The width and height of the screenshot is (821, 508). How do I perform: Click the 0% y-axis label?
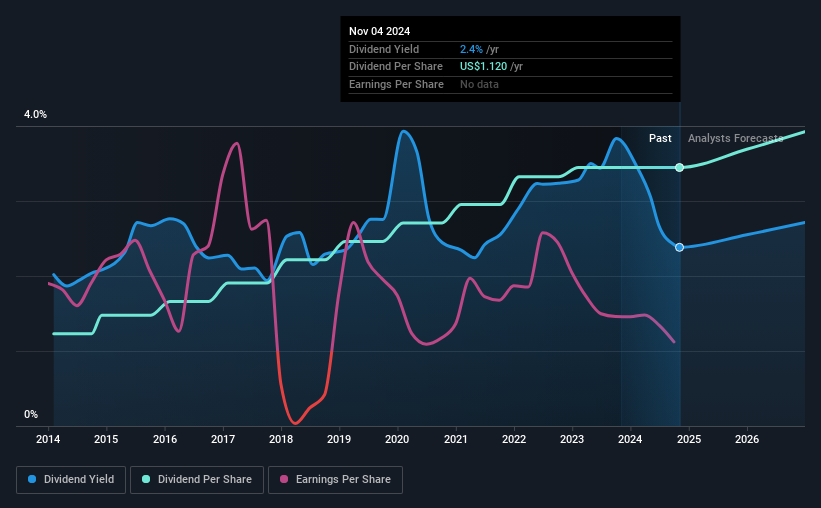point(31,414)
